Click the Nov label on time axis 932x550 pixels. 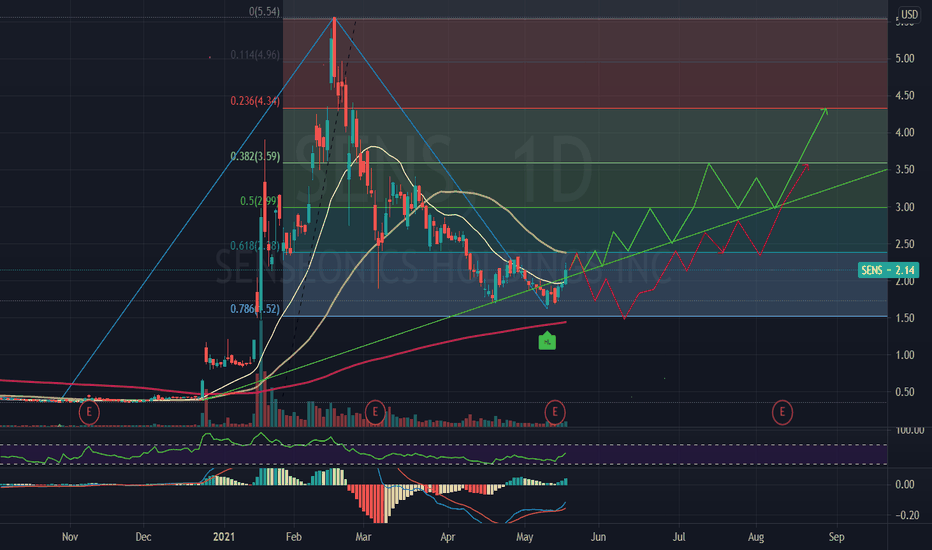pyautogui.click(x=70, y=537)
